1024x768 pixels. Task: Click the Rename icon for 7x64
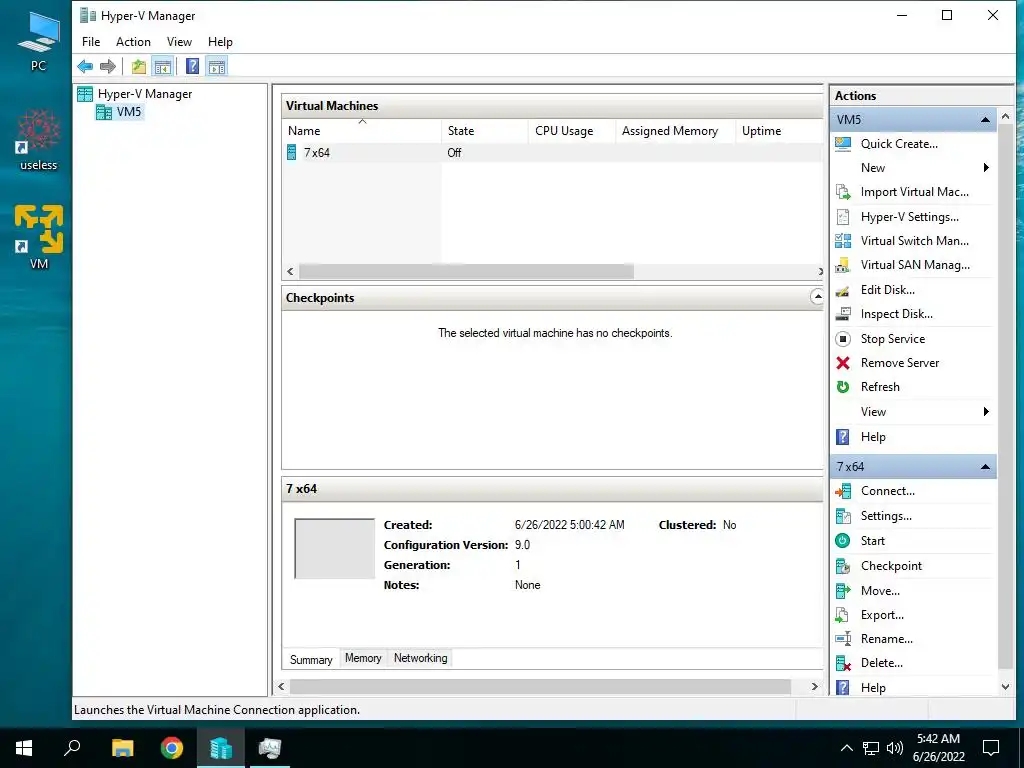coord(843,639)
